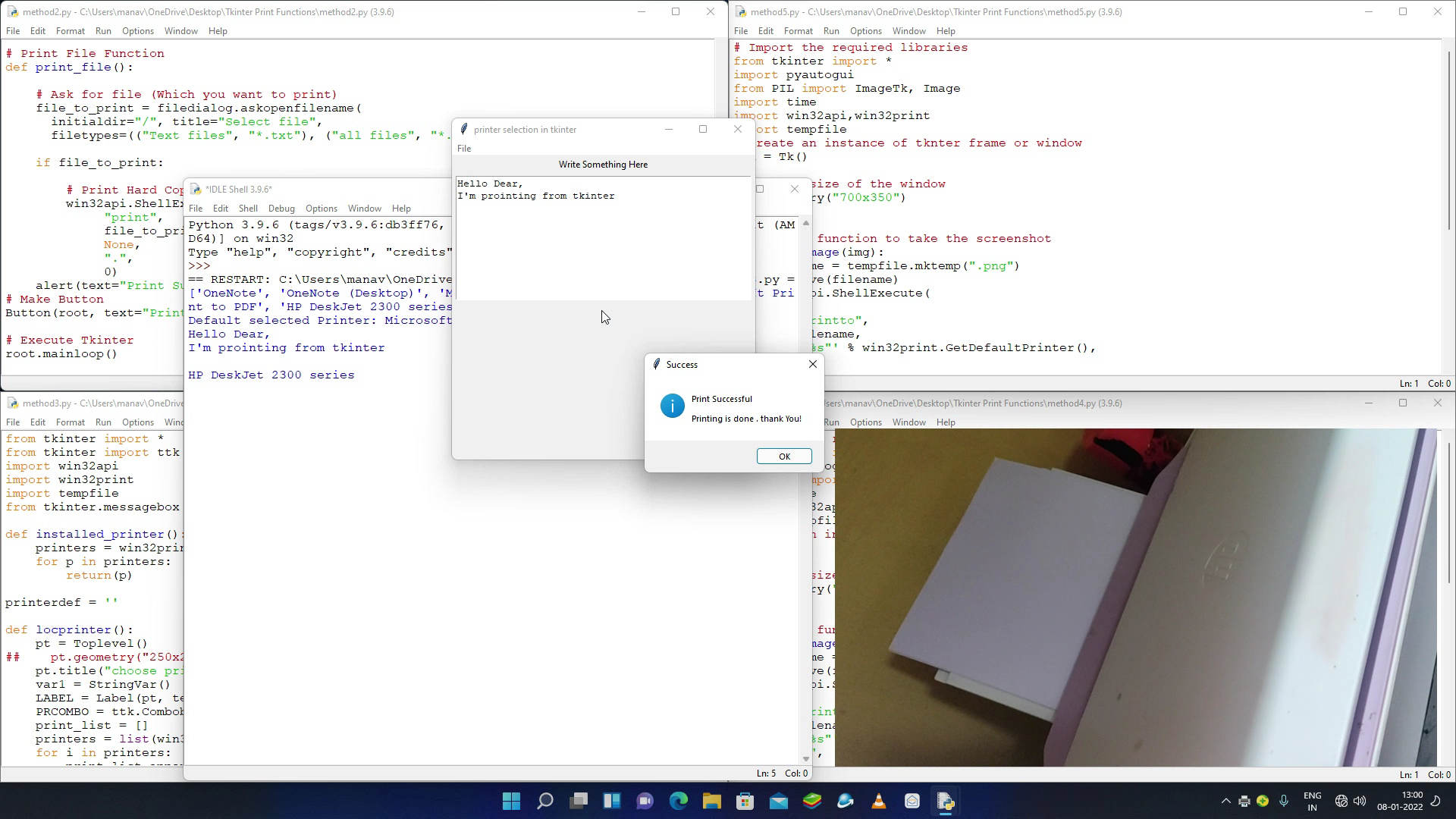Switch keyboard language via ENG IN indicator
The height and width of the screenshot is (819, 1456).
coord(1312,801)
